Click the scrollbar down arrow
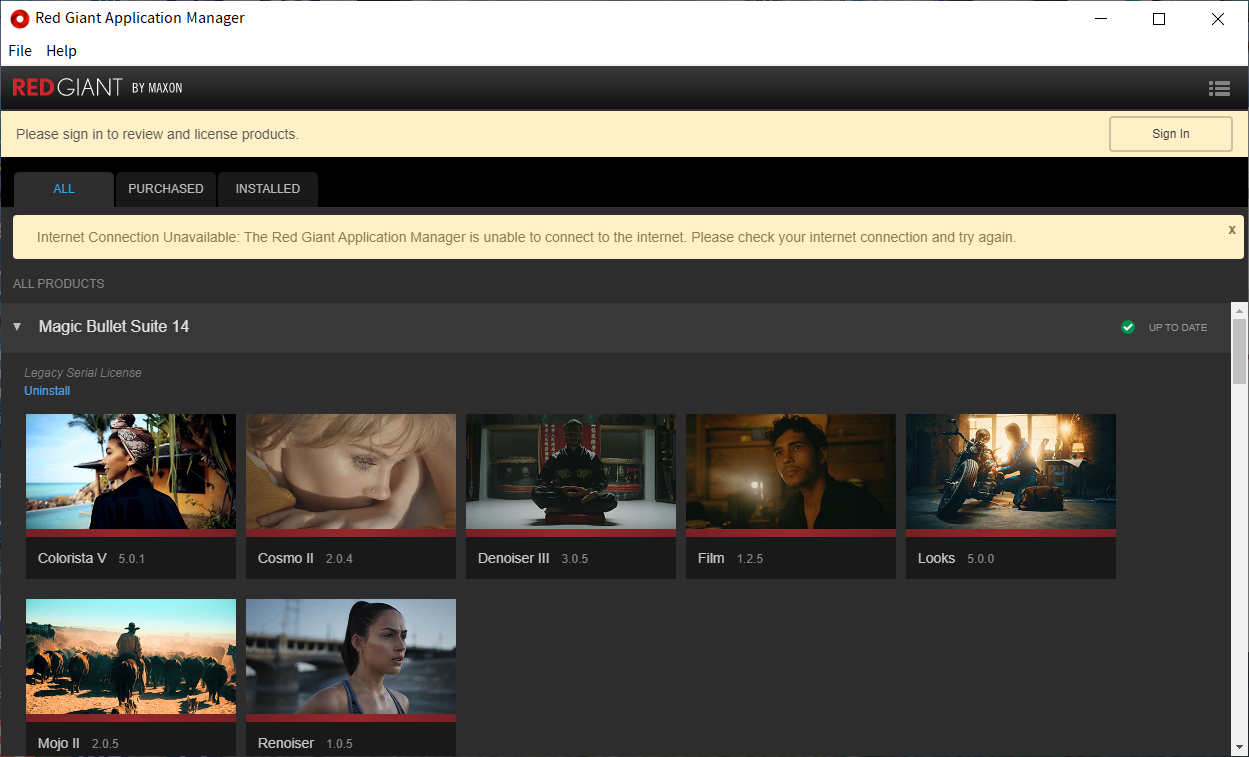This screenshot has height=757, width=1249. tap(1240, 748)
